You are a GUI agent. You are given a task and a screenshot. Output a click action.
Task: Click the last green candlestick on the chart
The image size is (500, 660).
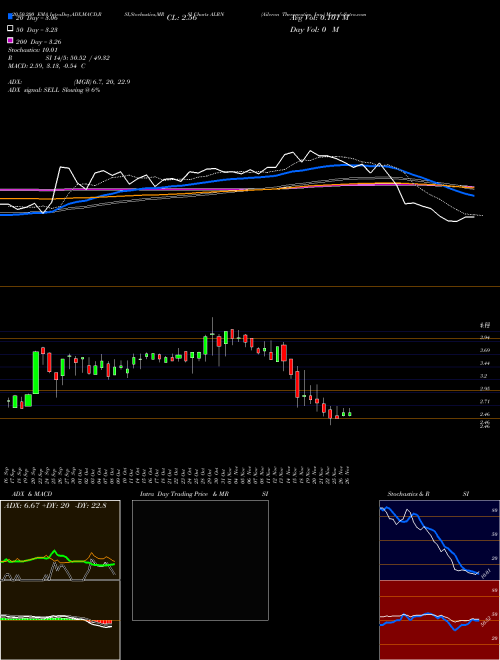[350, 413]
